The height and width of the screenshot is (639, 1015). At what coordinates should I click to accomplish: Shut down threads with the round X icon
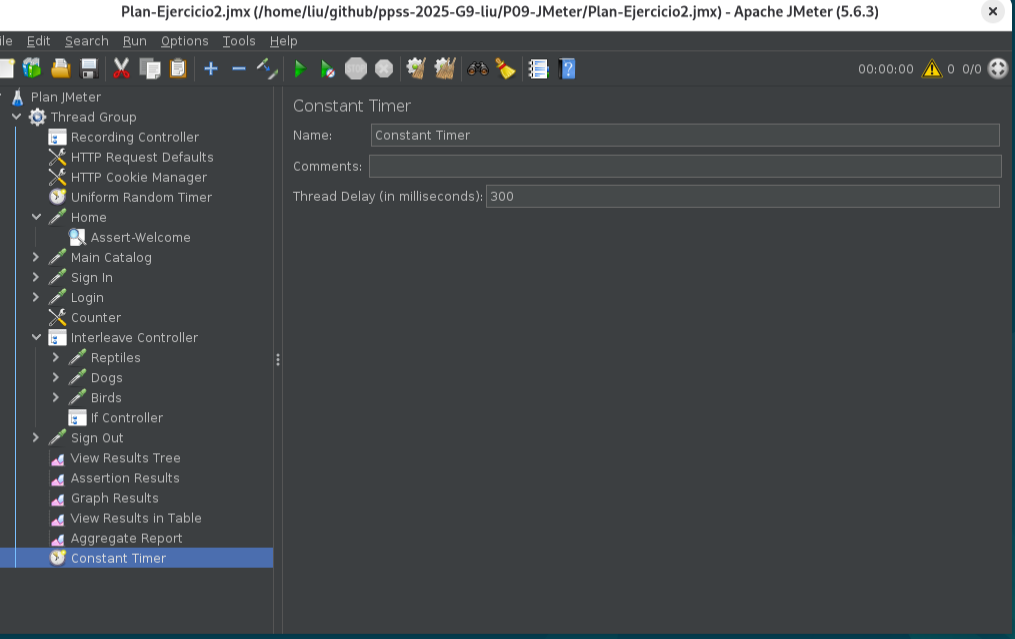click(x=384, y=69)
